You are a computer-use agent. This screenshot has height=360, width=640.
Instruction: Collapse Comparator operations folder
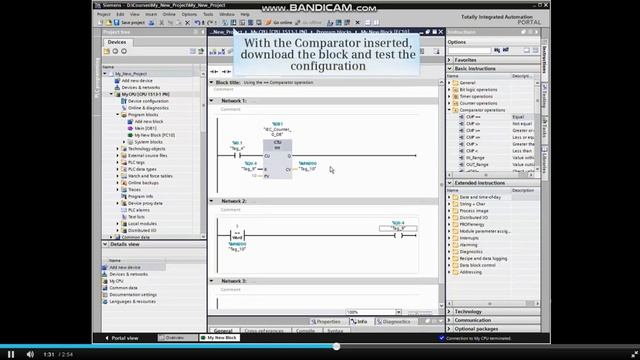pyautogui.click(x=450, y=110)
